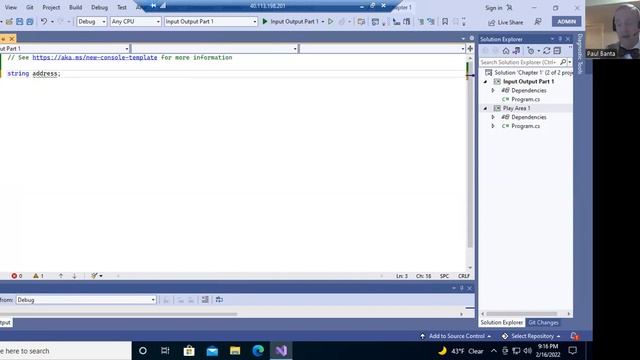Viewport: 640px width, 360px height.
Task: Click the search magnifier in Solution Explorer
Action: [x=563, y=62]
